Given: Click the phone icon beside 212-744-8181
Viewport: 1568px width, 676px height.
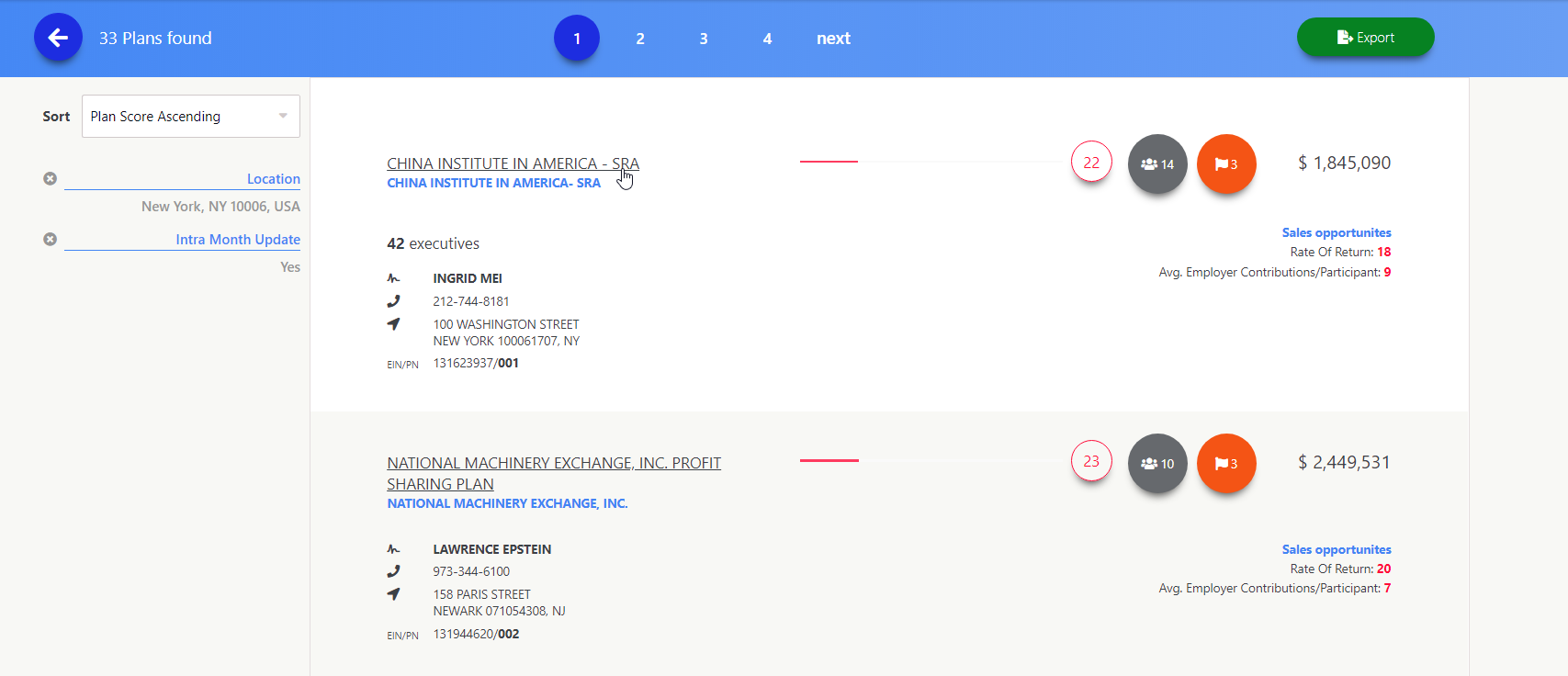Looking at the screenshot, I should click(x=394, y=301).
